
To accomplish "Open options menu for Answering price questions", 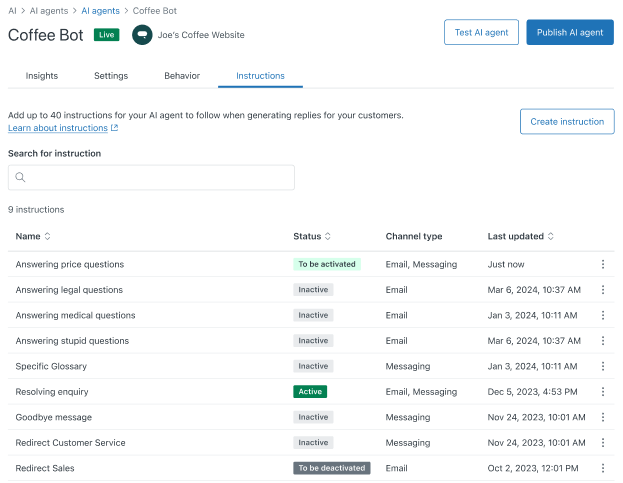I will 603,264.
